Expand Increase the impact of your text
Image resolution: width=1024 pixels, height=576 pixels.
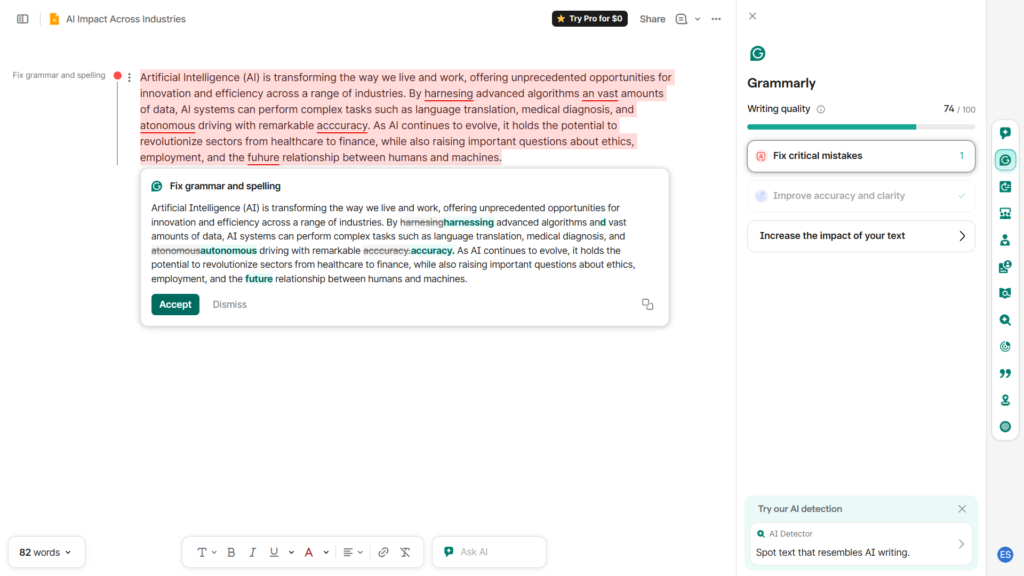click(x=861, y=236)
